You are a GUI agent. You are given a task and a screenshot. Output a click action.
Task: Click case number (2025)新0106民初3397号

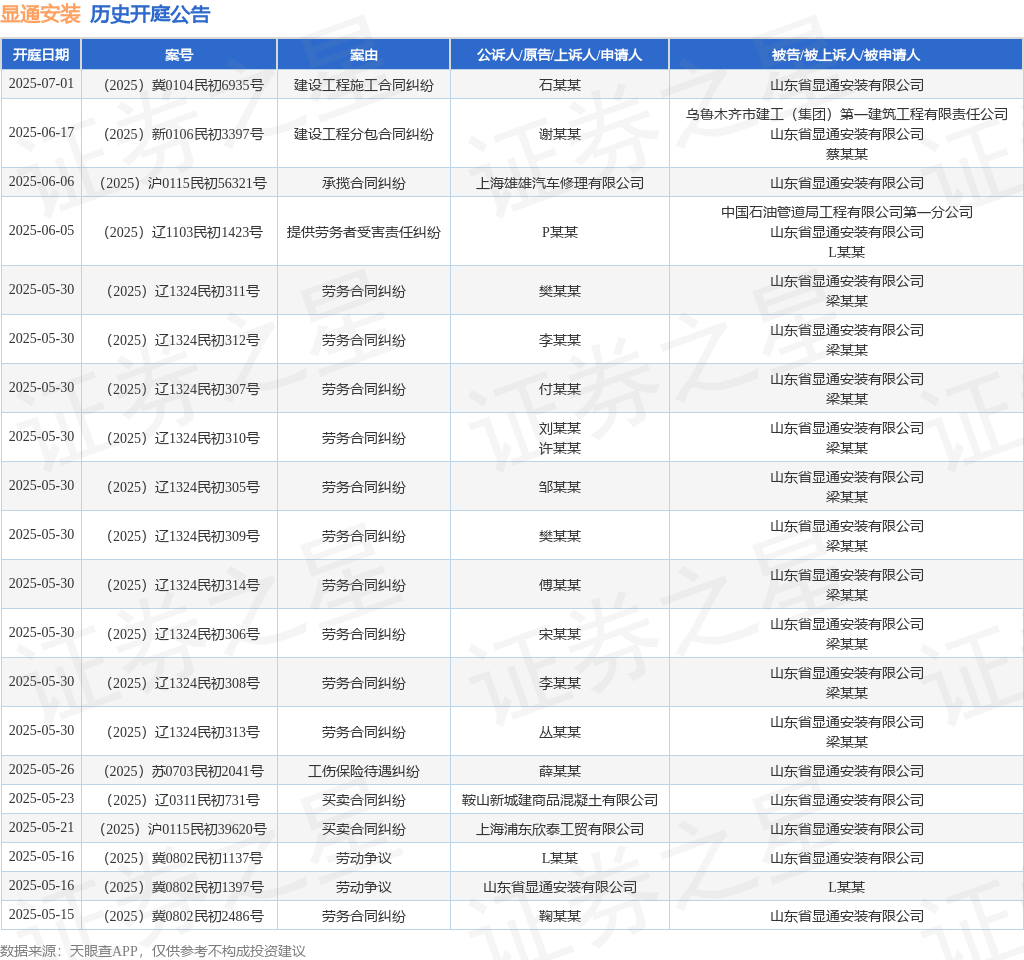179,134
